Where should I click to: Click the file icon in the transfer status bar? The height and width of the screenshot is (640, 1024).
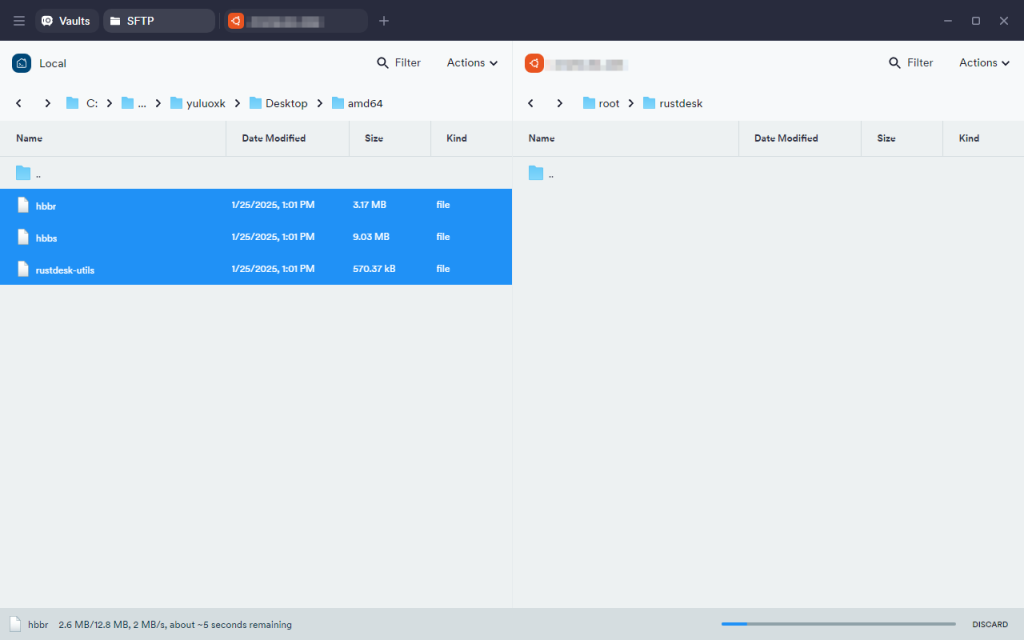(15, 624)
